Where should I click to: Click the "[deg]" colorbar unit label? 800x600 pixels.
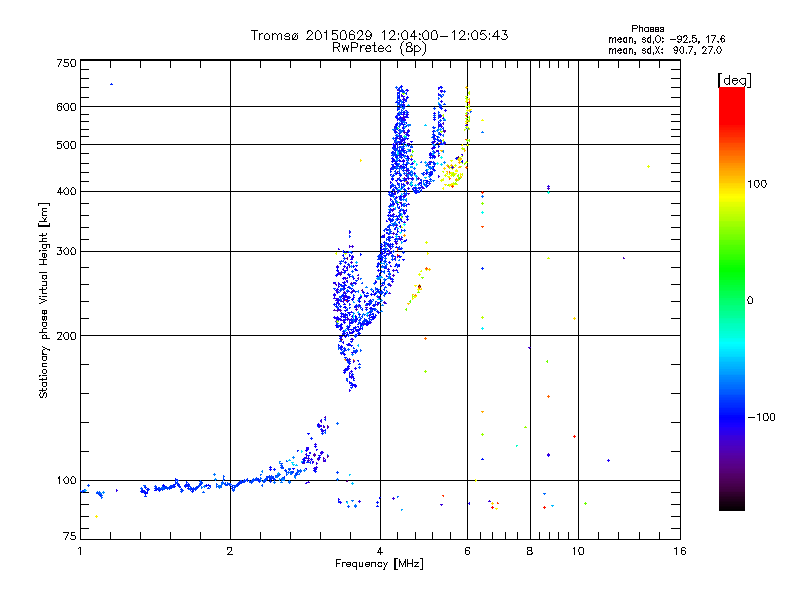[734, 80]
